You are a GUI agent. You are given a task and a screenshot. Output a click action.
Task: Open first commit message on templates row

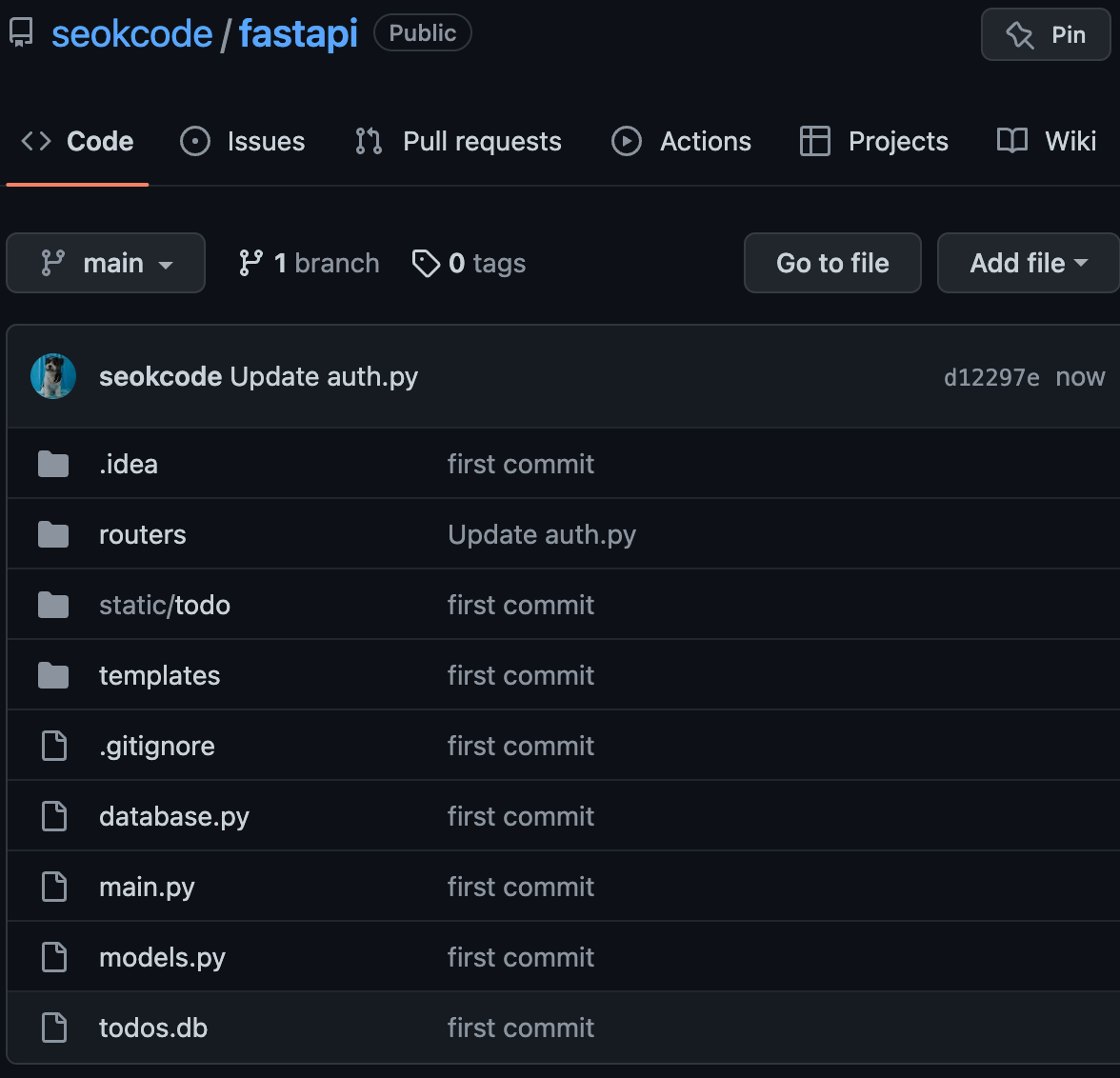point(521,676)
